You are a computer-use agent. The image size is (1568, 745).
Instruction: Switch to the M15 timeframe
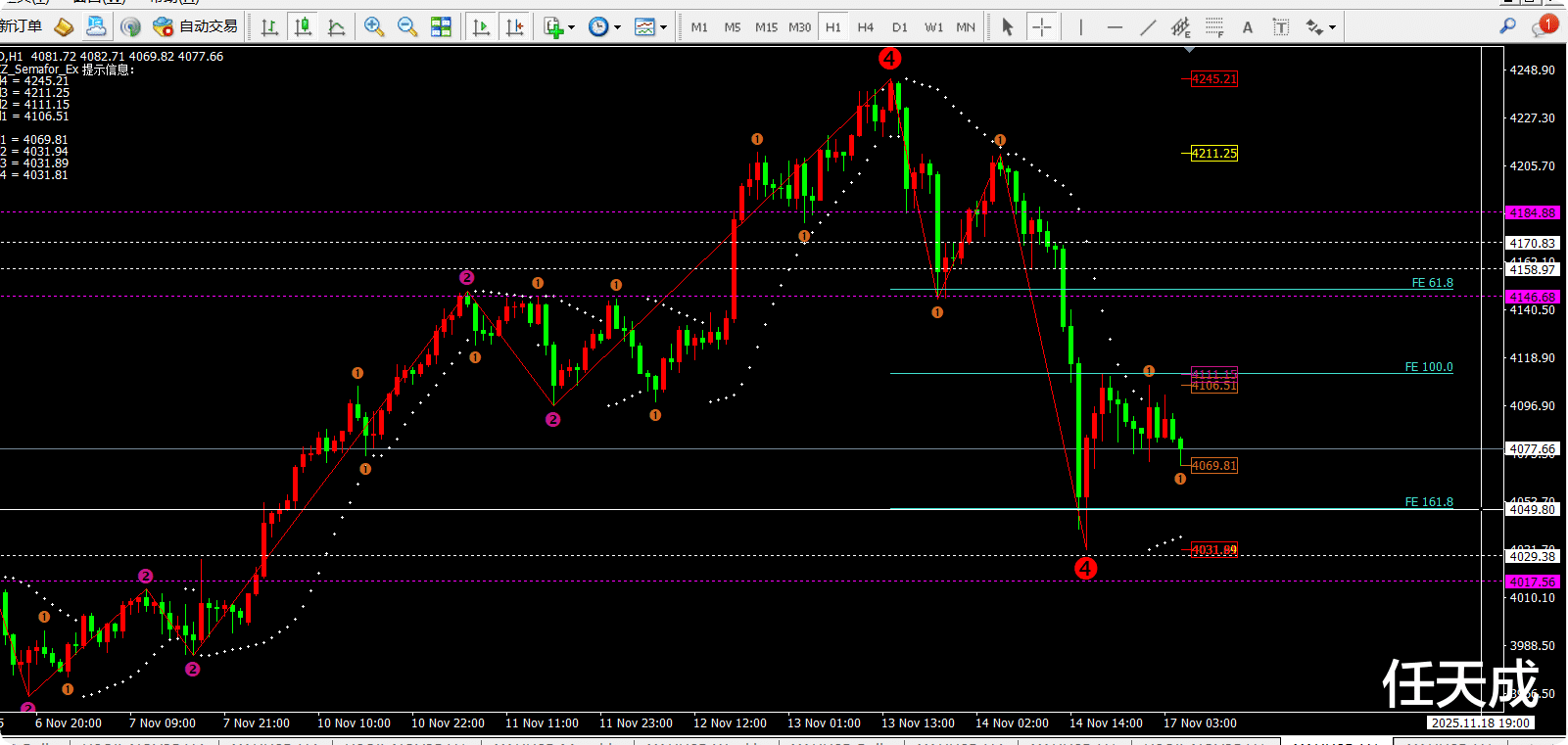[766, 27]
